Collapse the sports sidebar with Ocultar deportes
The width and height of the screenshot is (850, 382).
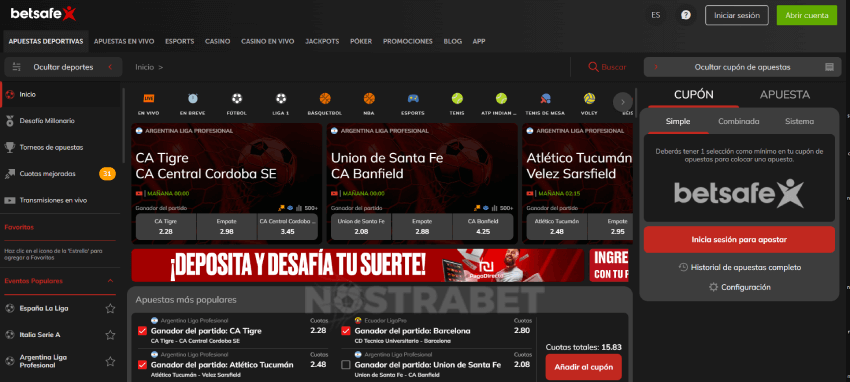point(62,67)
